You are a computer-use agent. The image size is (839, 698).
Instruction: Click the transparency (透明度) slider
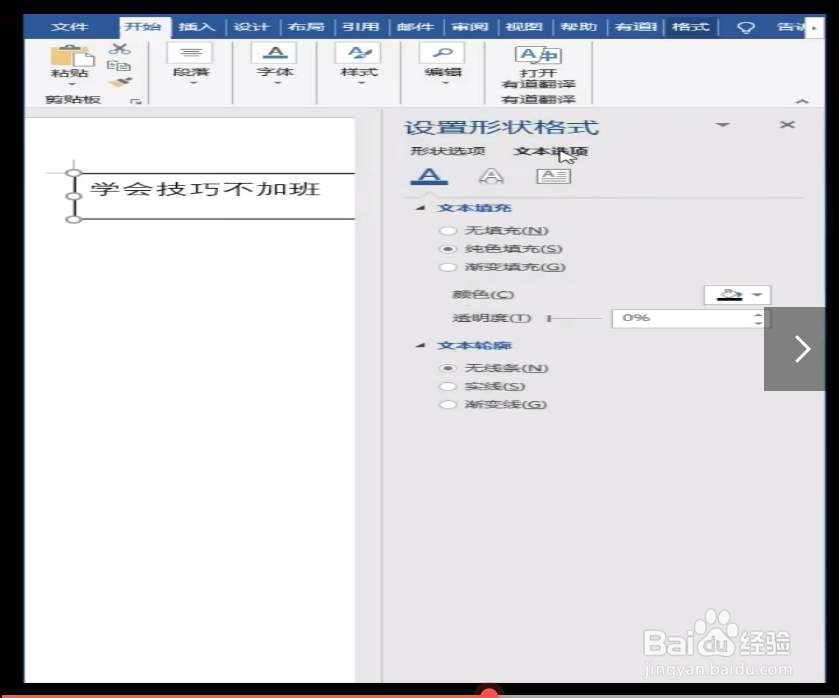click(575, 318)
